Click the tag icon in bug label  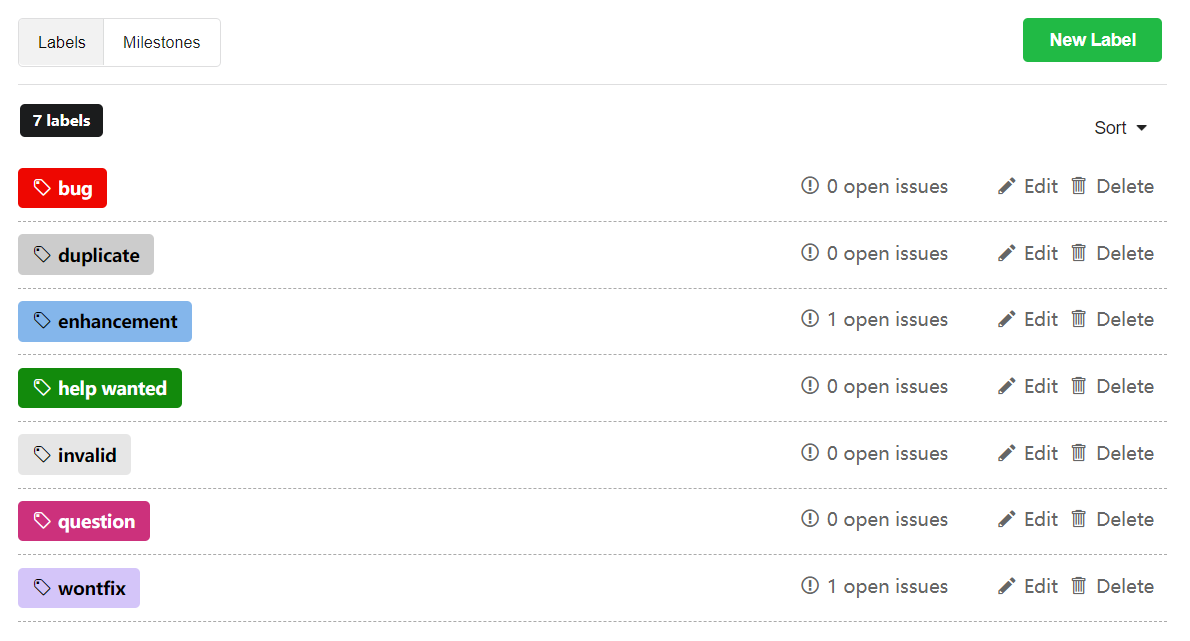click(x=42, y=187)
